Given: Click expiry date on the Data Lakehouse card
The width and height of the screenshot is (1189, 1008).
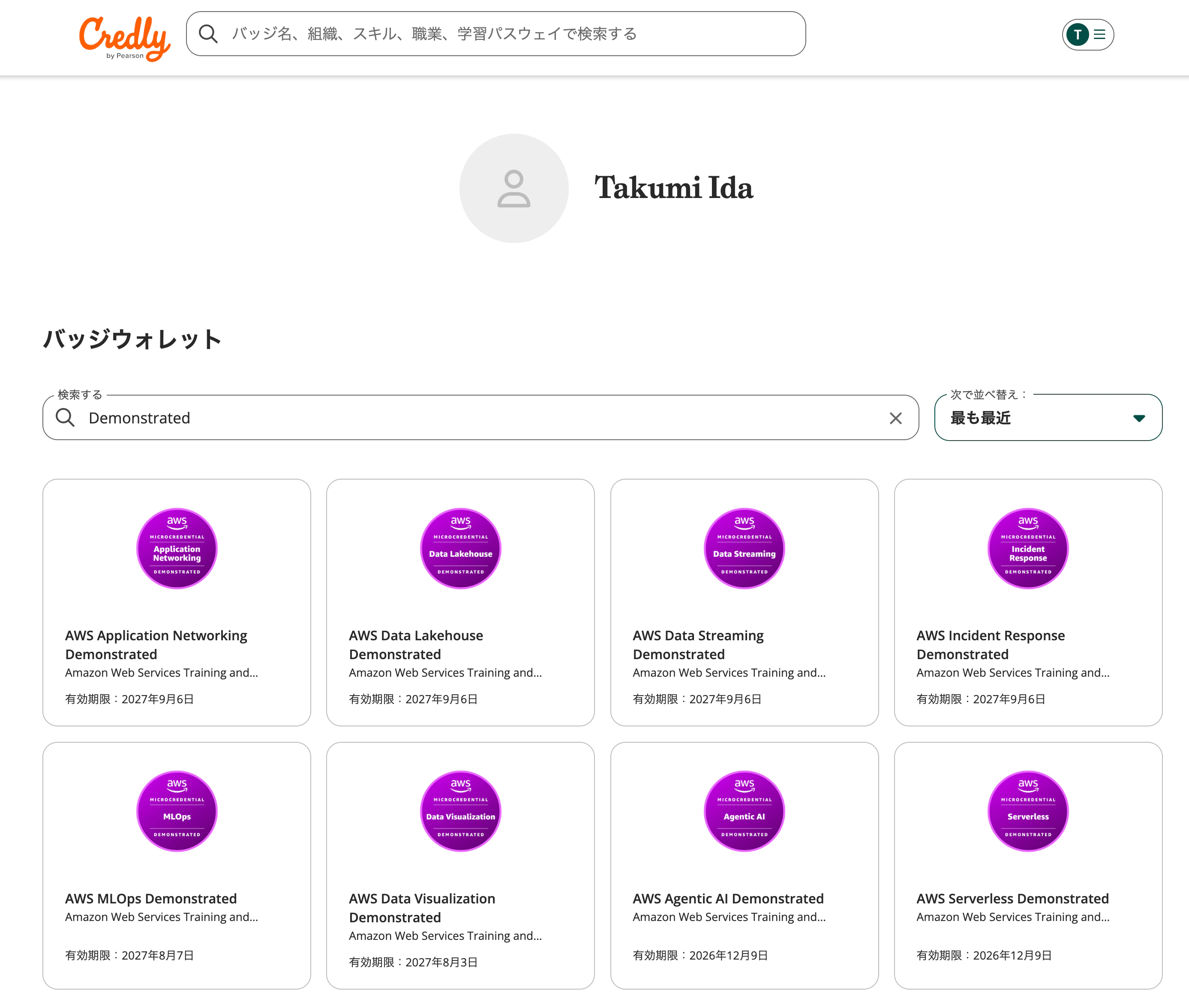Looking at the screenshot, I should pyautogui.click(x=413, y=699).
